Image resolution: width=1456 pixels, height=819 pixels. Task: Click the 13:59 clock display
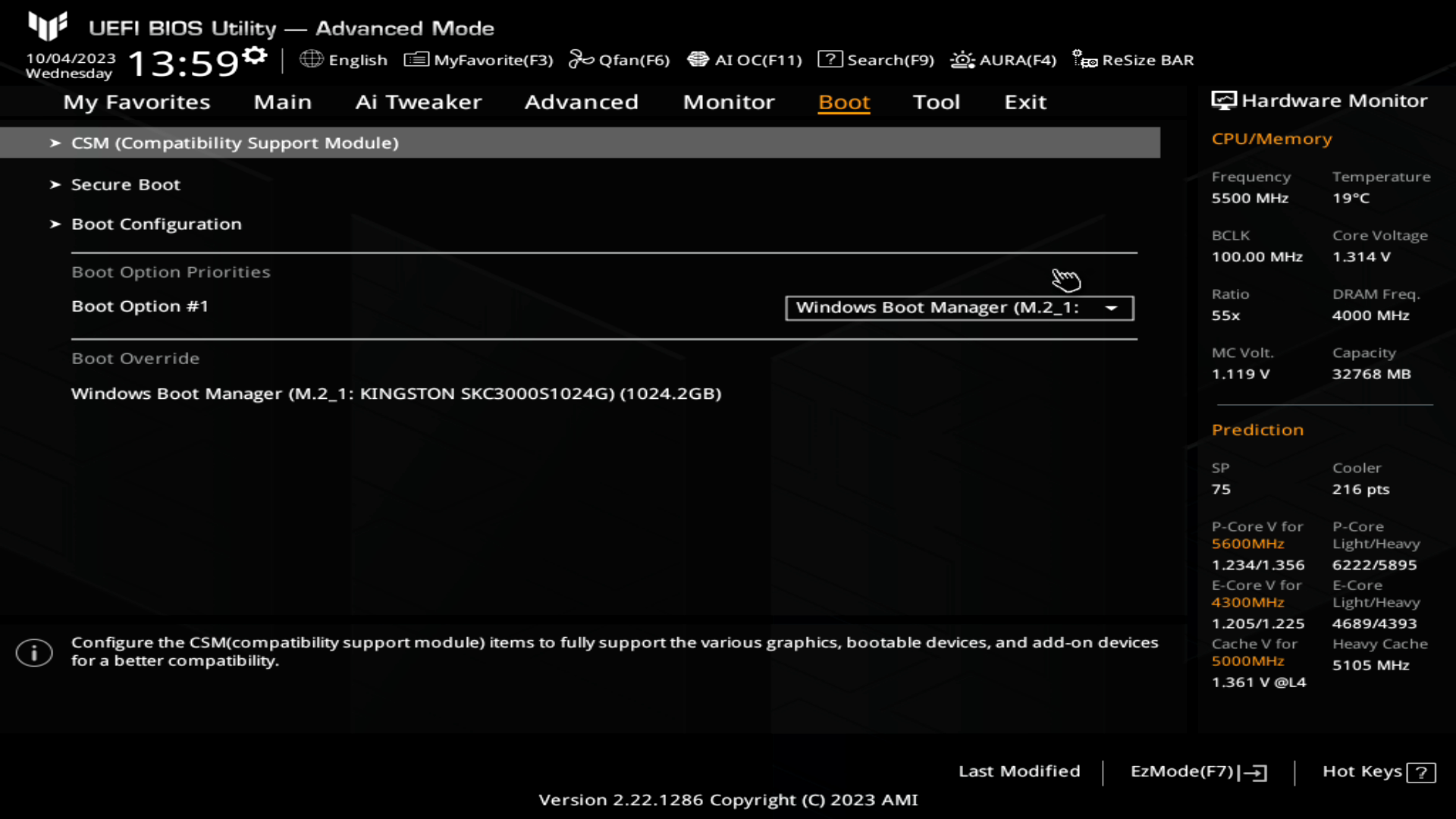point(183,64)
